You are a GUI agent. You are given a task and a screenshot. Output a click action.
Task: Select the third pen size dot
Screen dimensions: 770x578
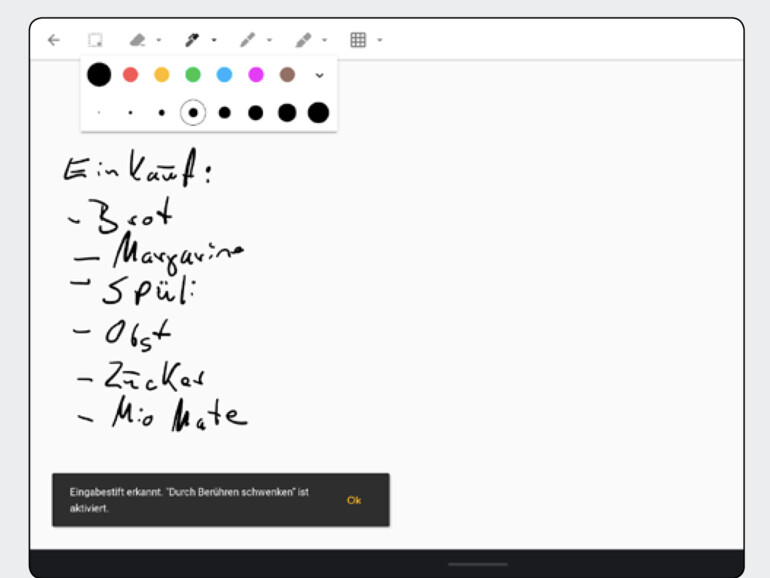click(162, 113)
